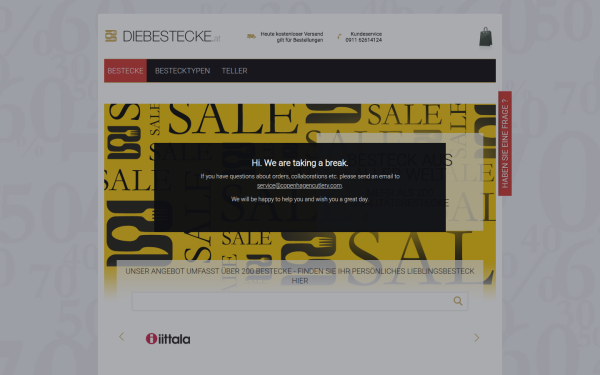
Task: Open the 'Haben Sie eine Frage?' side tab
Action: (x=505, y=143)
